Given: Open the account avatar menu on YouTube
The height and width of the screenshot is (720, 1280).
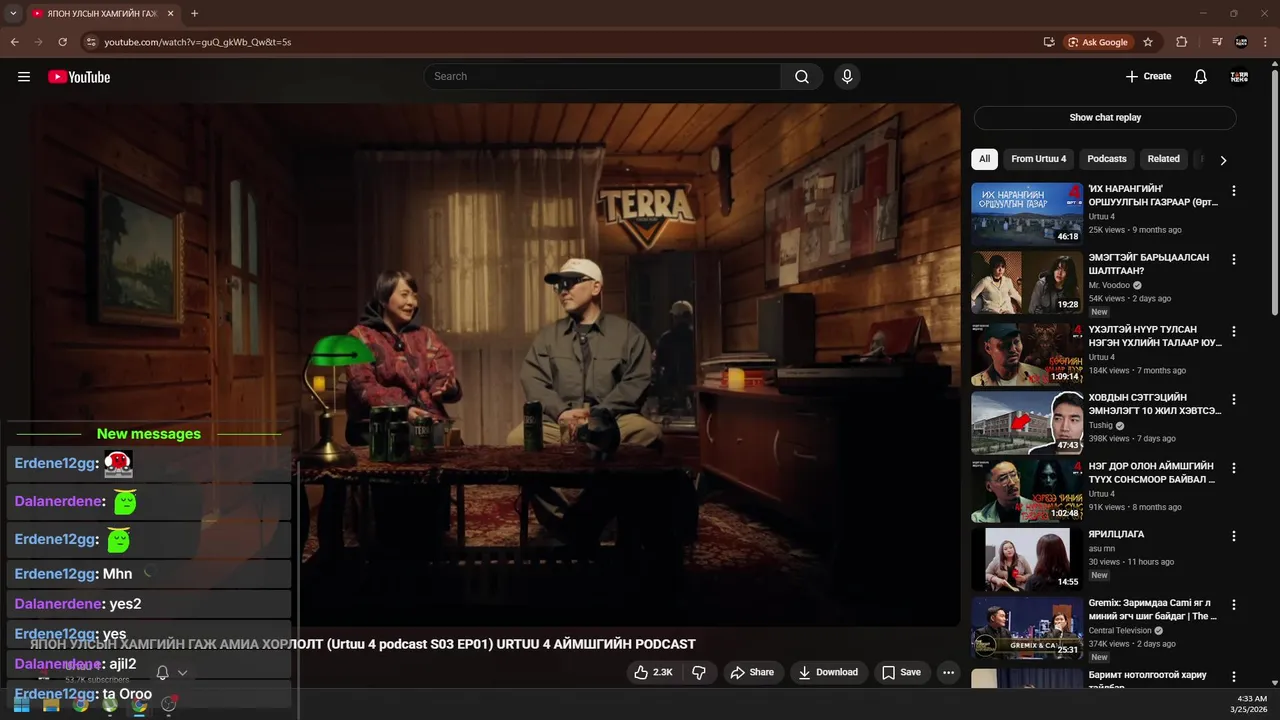Looking at the screenshot, I should point(1239,77).
